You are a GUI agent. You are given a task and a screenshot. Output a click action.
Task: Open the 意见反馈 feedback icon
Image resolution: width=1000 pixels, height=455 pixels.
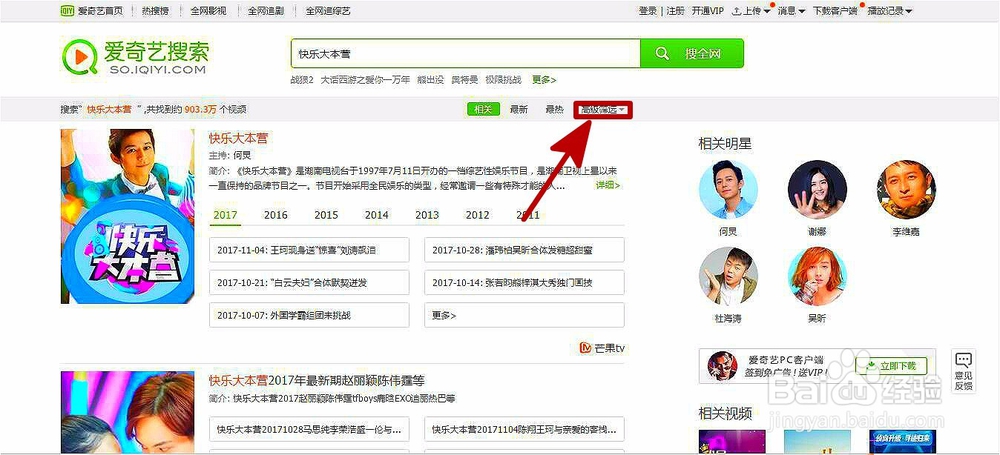(963, 371)
